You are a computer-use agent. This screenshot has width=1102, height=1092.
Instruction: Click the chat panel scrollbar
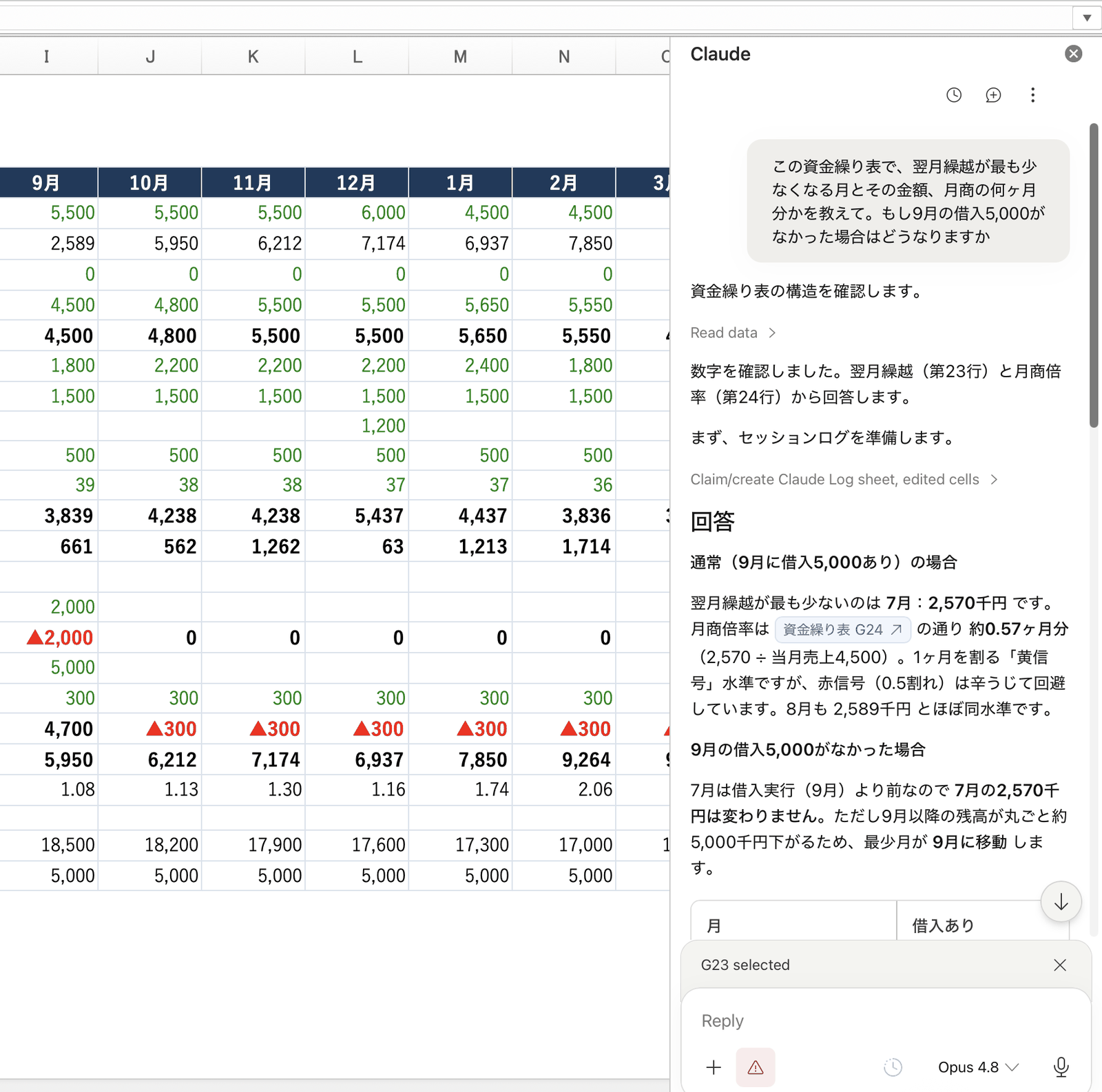click(x=1094, y=275)
